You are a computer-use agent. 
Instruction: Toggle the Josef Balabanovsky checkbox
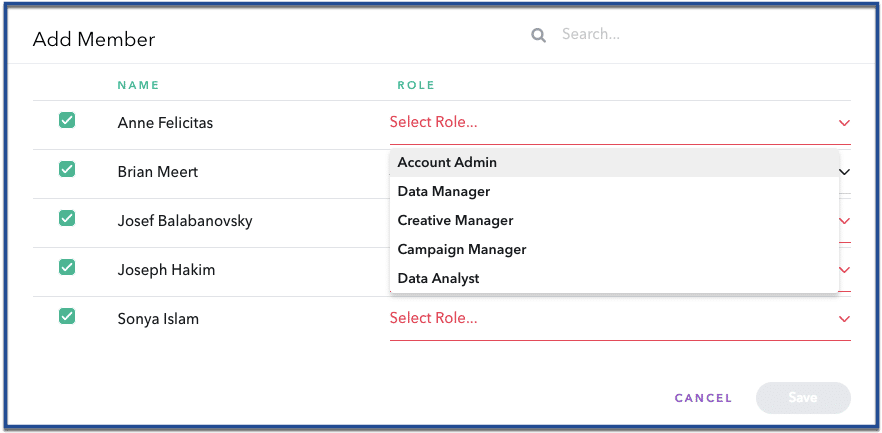[x=67, y=219]
